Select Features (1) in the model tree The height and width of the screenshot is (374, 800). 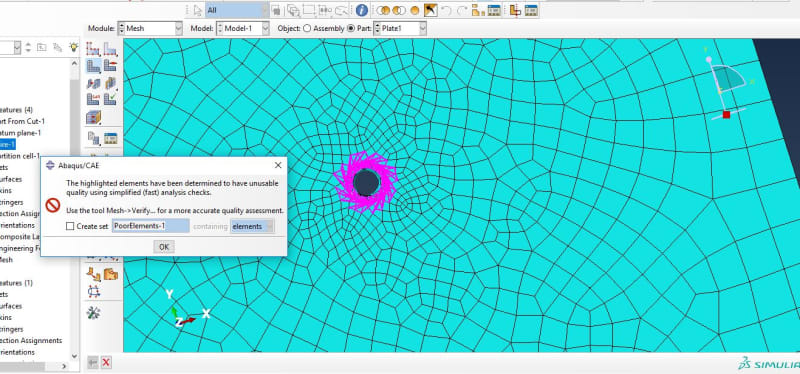click(x=16, y=283)
